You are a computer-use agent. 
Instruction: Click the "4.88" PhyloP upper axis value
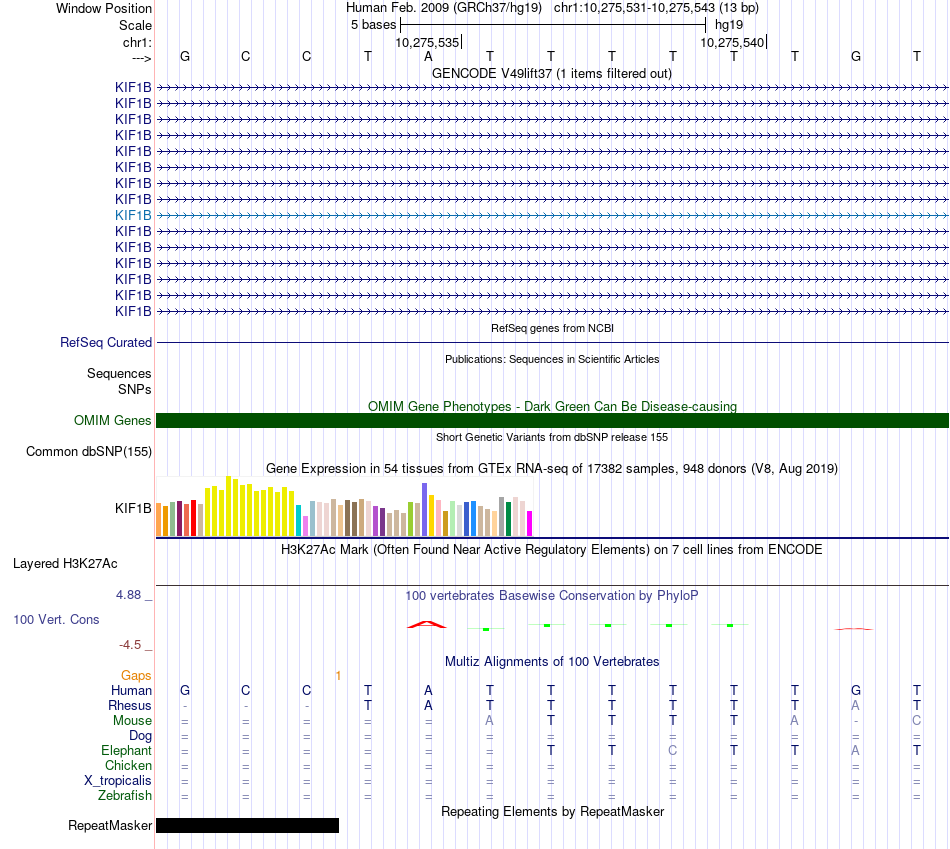[x=128, y=595]
